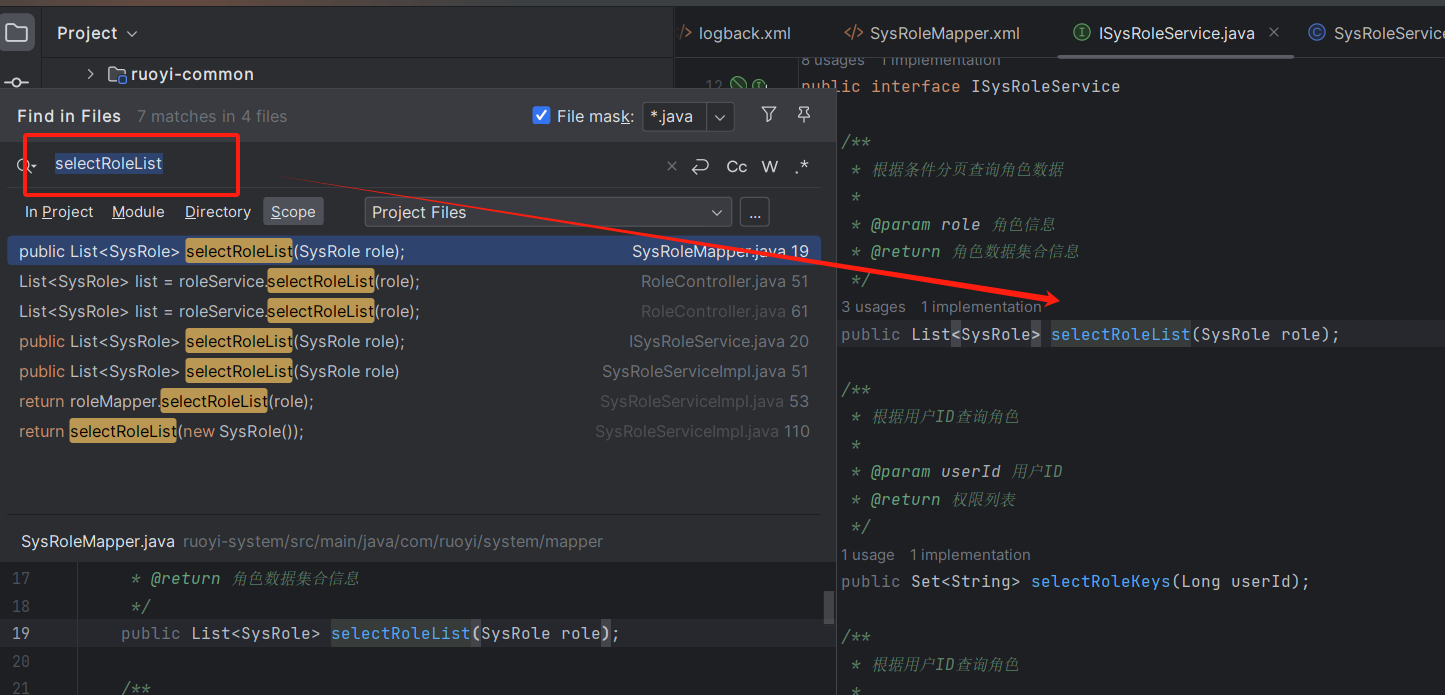1445x695 pixels.
Task: Pin the Find in Files window
Action: [x=804, y=115]
